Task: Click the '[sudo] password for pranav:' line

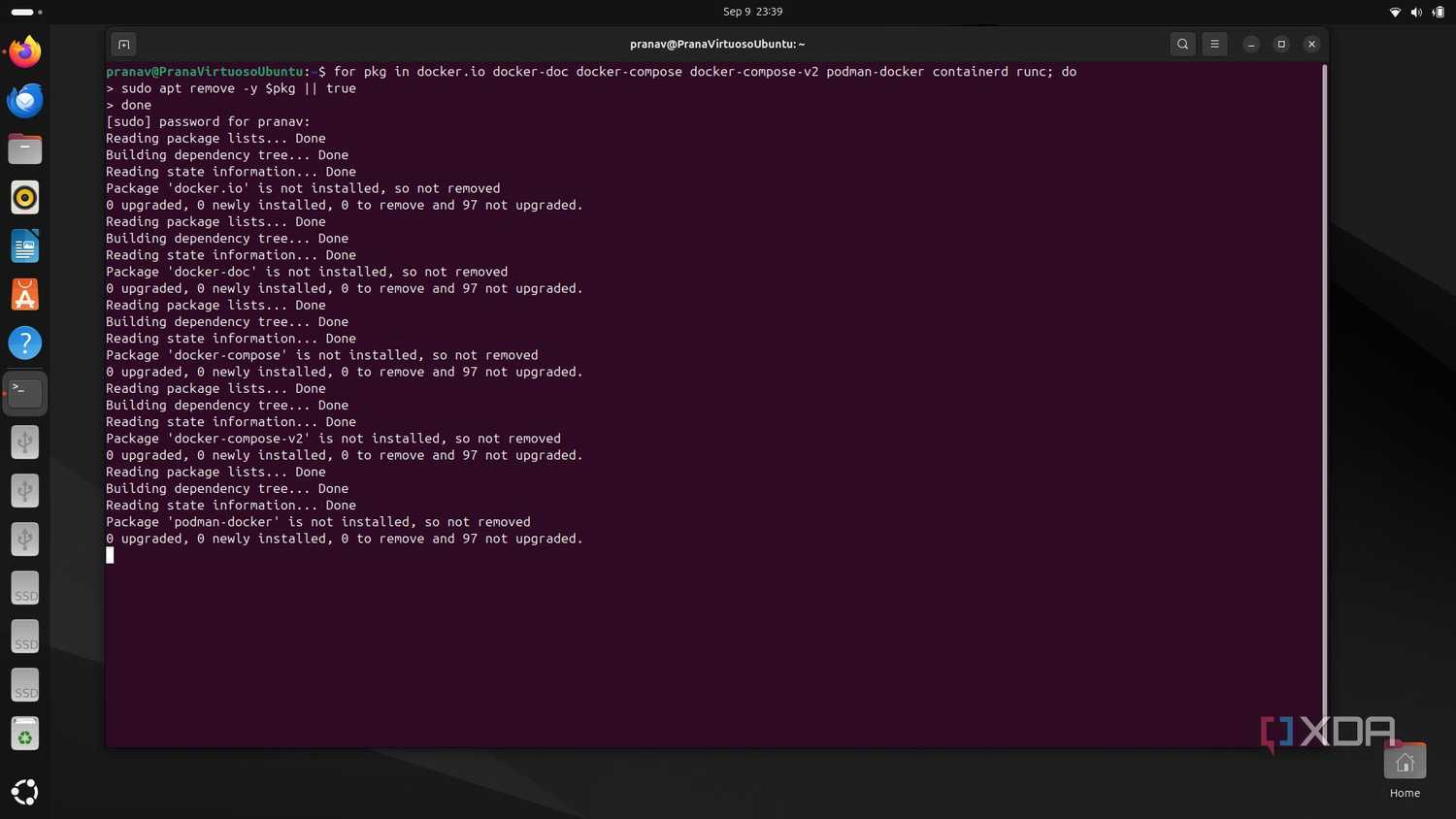Action: click(x=208, y=121)
